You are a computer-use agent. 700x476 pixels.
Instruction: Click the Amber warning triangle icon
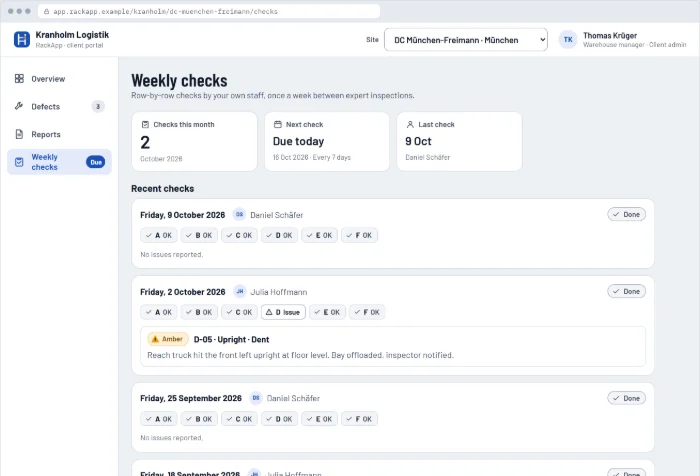coord(155,339)
